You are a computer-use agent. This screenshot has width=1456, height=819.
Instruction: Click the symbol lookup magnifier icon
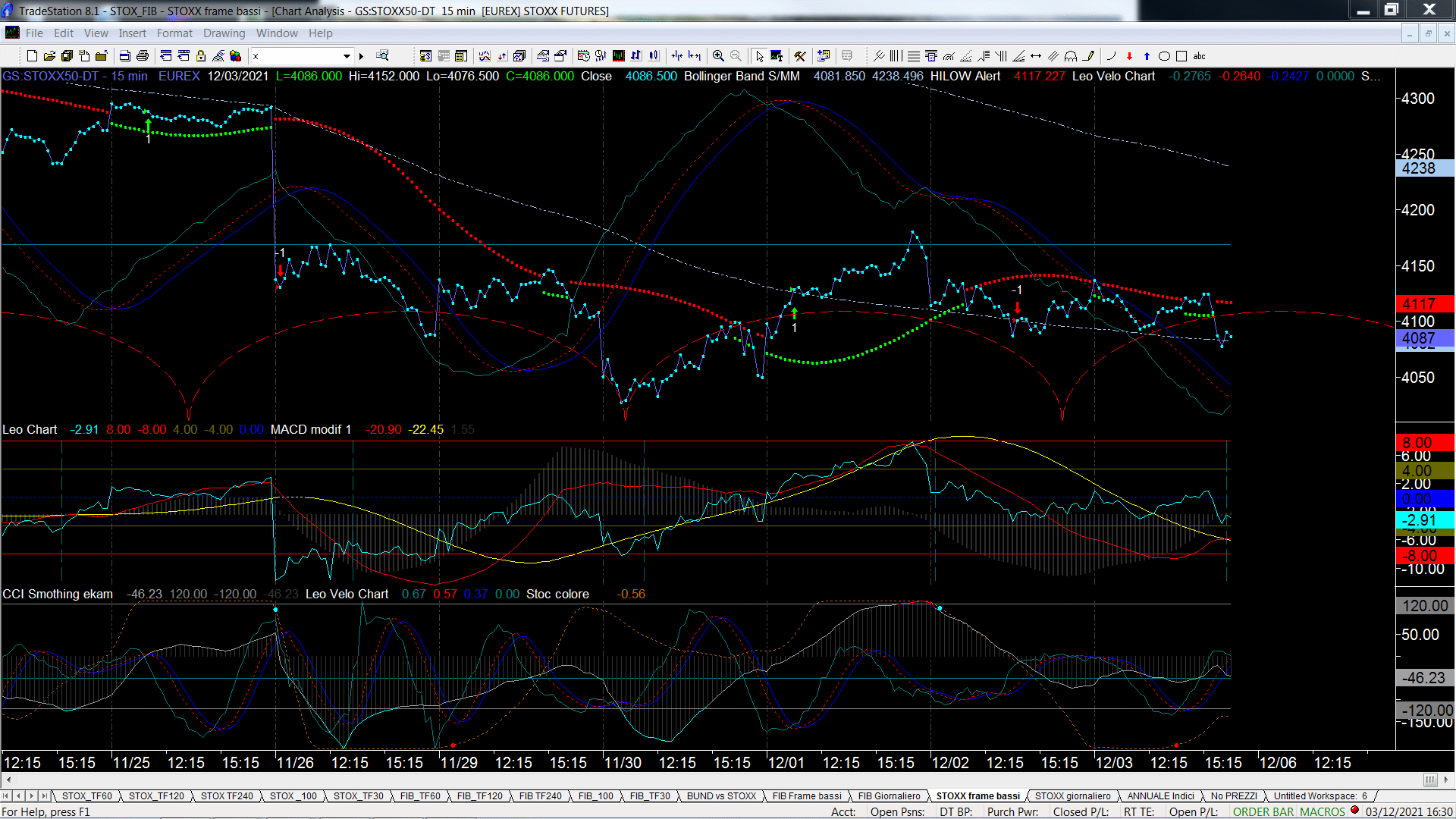[x=382, y=56]
